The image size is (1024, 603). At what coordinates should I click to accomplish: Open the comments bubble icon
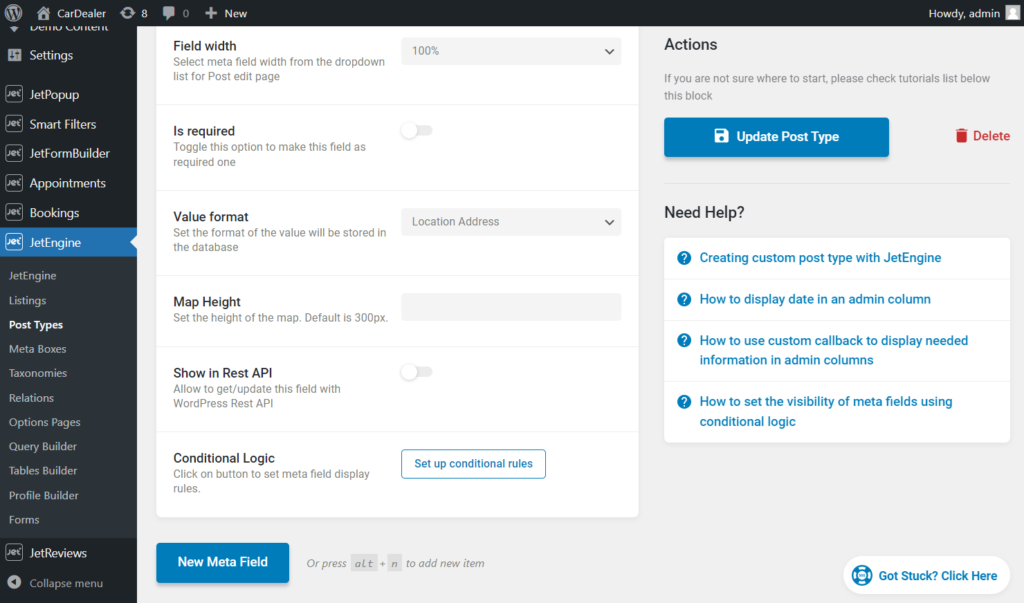[168, 13]
